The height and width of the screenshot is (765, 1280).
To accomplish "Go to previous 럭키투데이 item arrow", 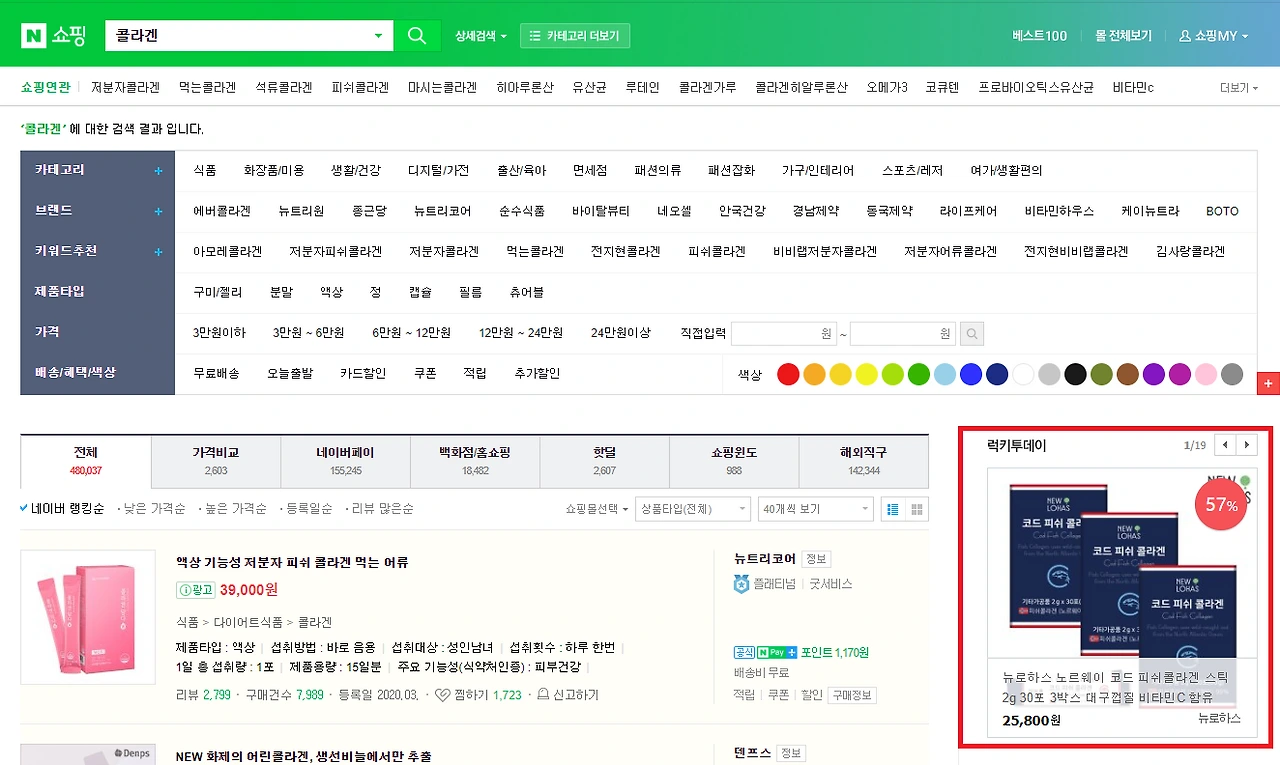I will 1224,444.
